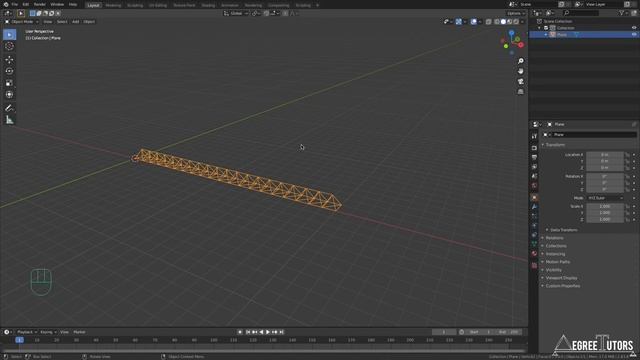Open the Tool properties tab
640x360 pixels.
(x=534, y=136)
